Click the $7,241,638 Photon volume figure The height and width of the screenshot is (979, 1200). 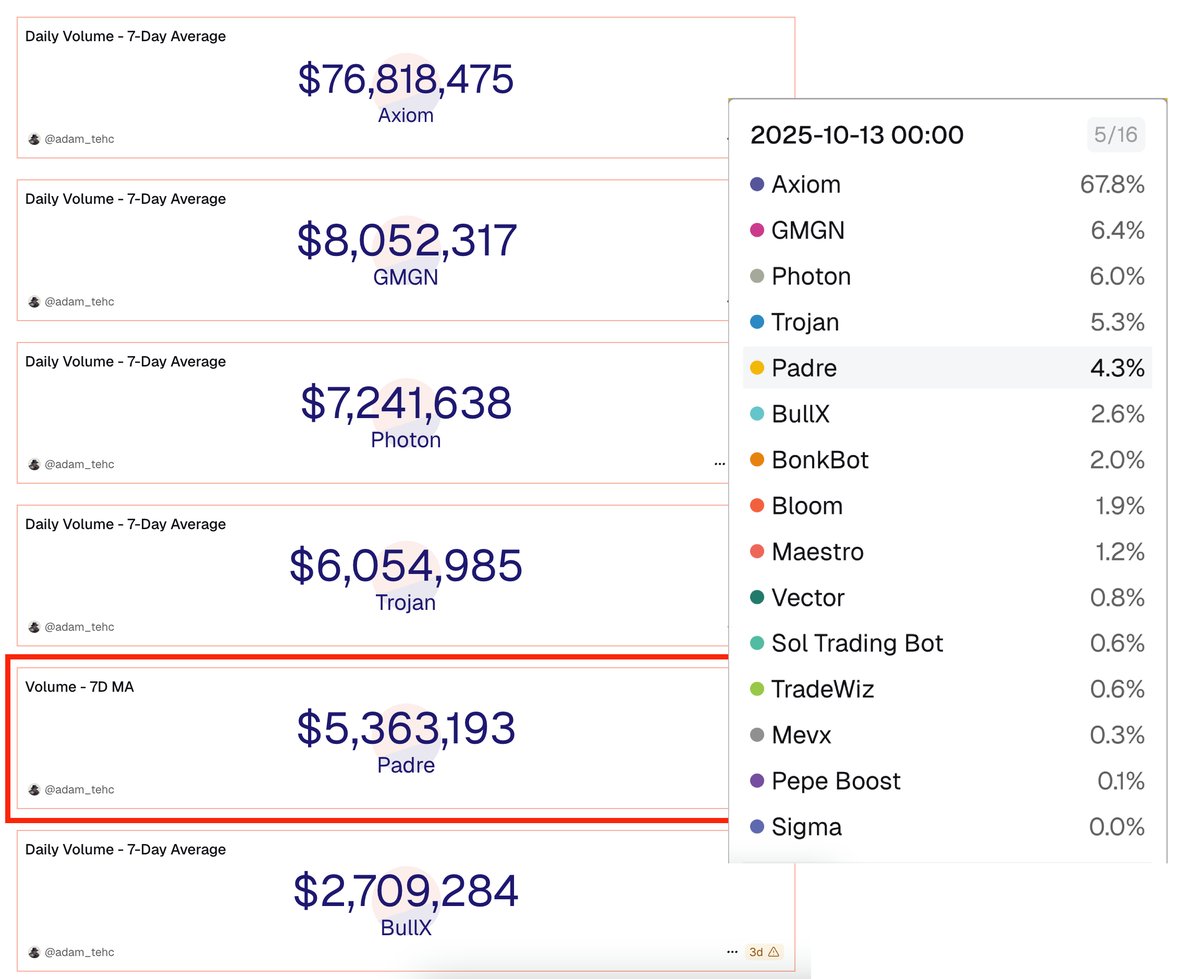tap(406, 403)
